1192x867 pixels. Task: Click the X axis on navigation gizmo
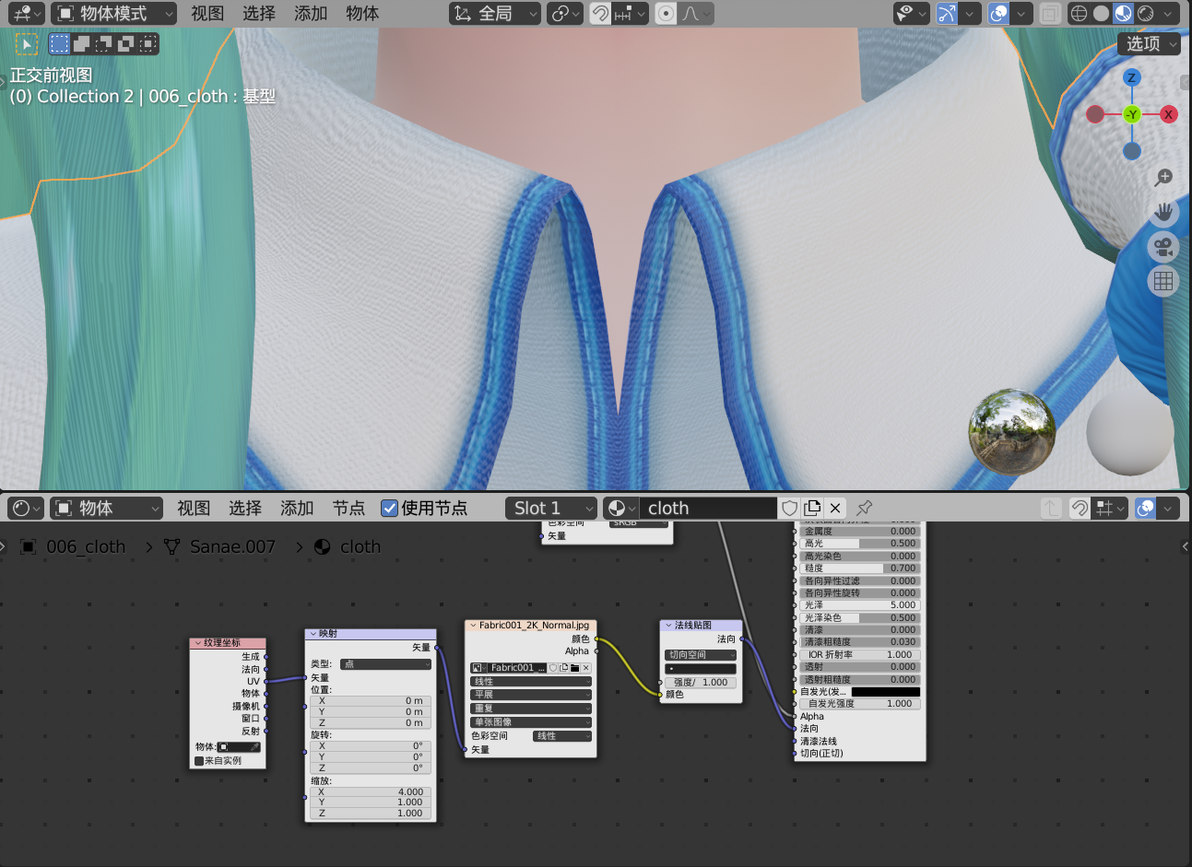[1168, 115]
